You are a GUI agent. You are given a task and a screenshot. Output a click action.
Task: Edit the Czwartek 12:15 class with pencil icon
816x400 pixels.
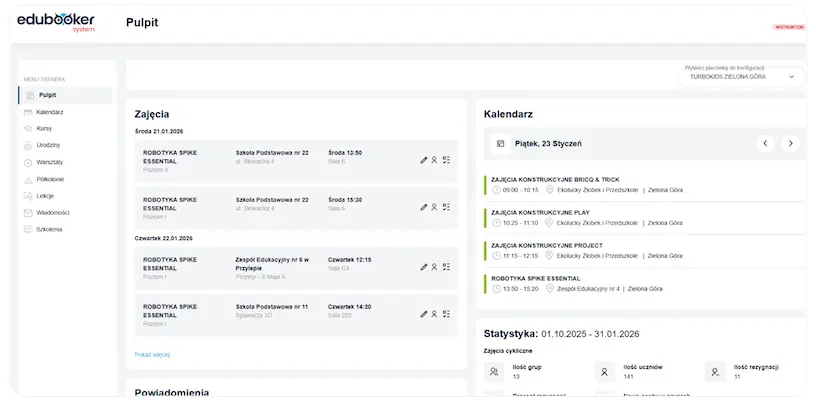pos(424,267)
